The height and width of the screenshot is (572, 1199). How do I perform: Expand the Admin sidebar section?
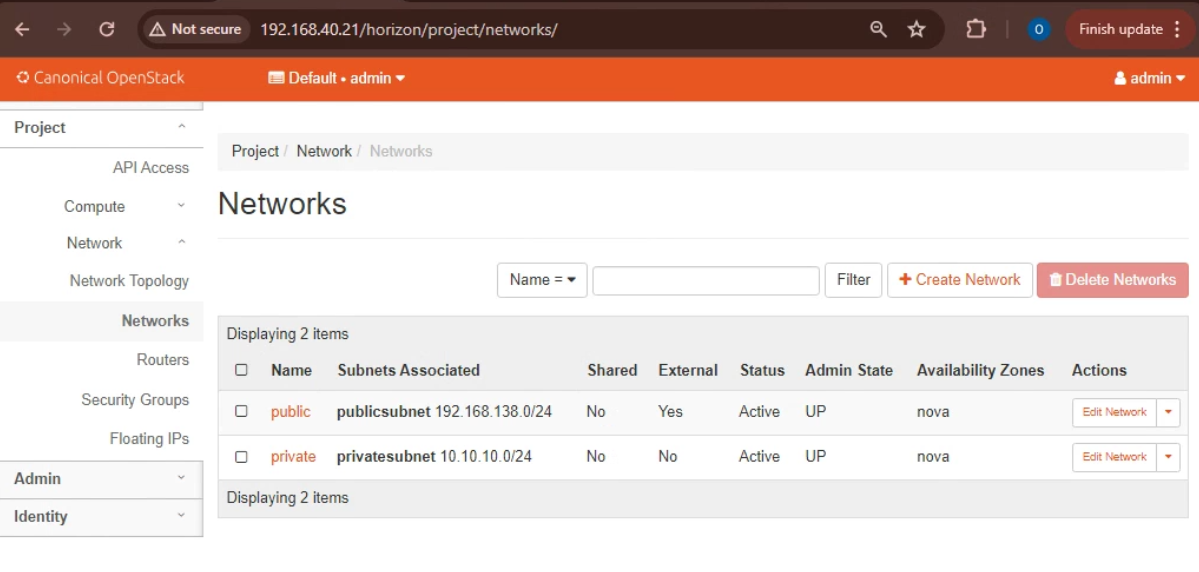point(100,478)
